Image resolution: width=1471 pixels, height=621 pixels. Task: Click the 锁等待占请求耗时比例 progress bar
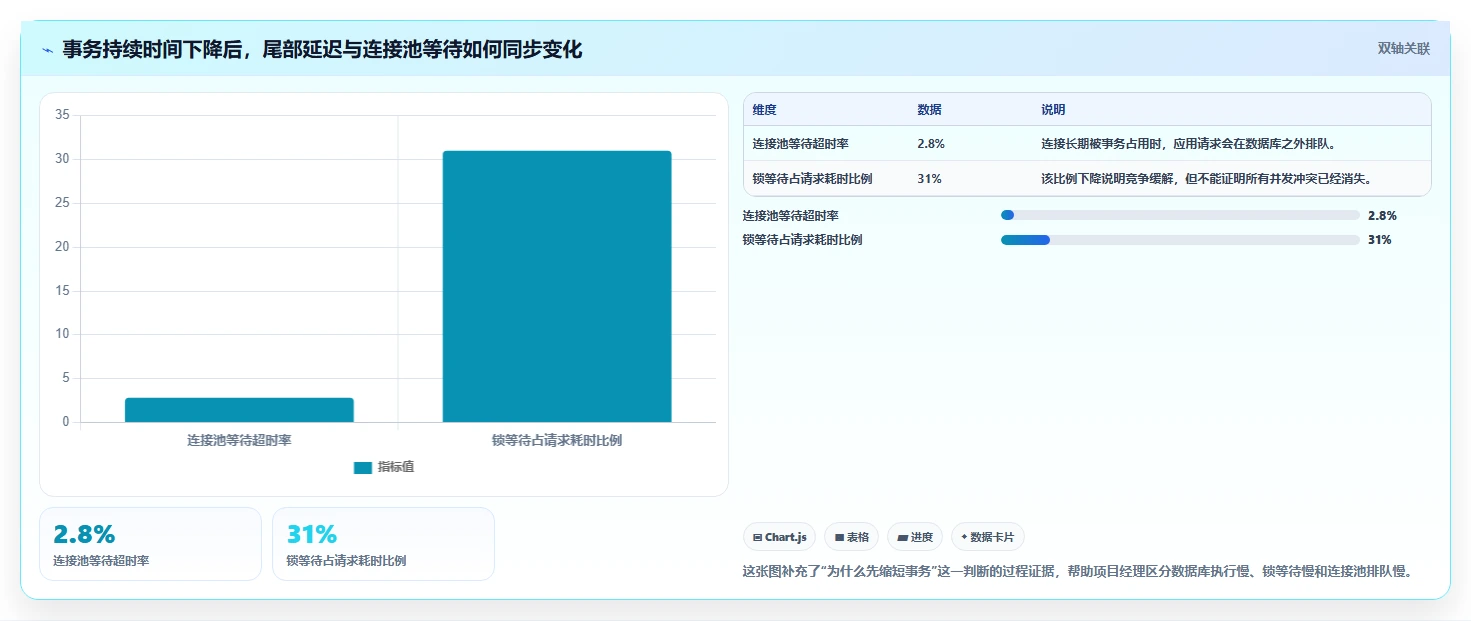[x=1180, y=240]
